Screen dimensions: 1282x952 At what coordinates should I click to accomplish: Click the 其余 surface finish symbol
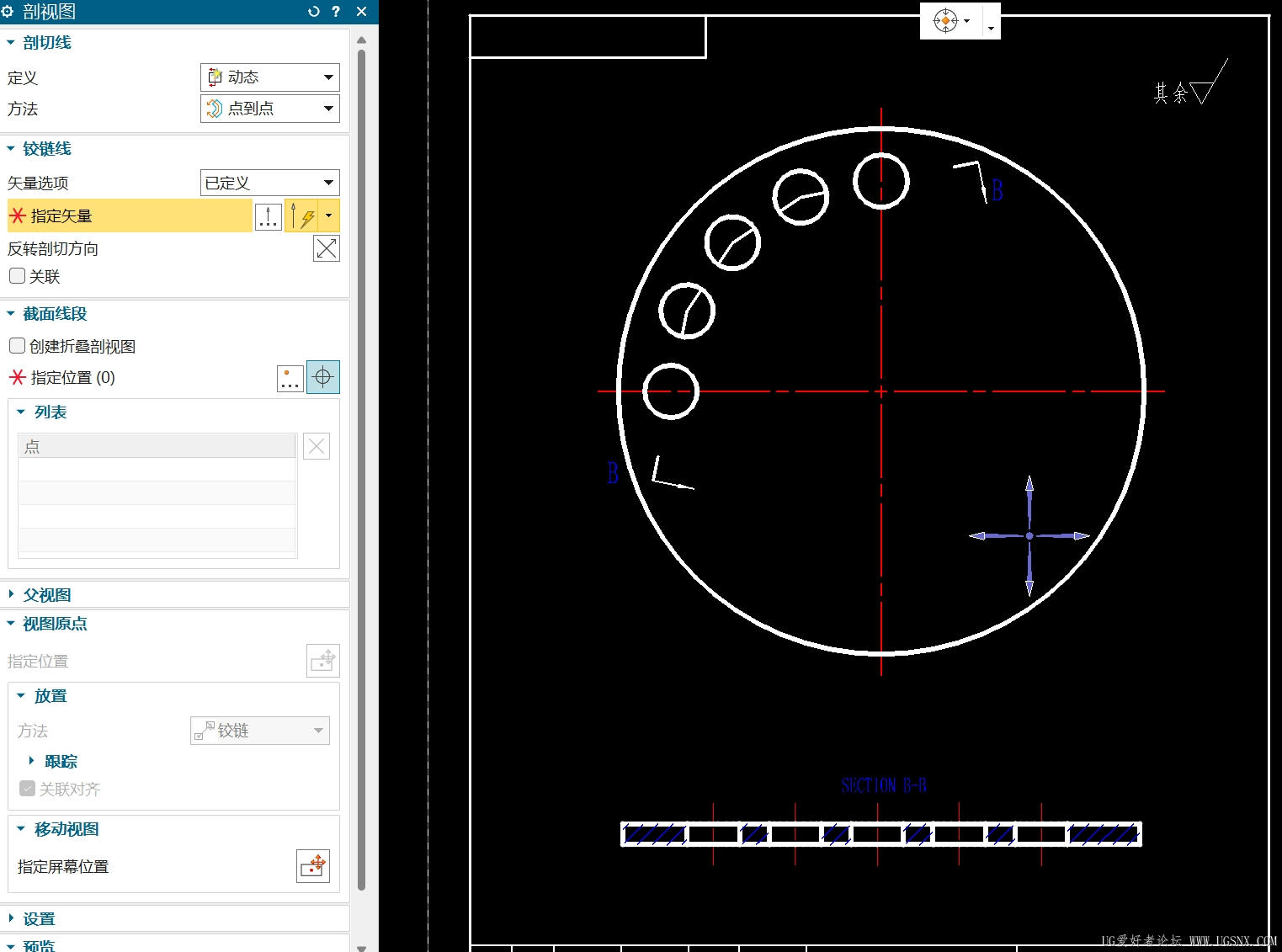coord(1190,82)
